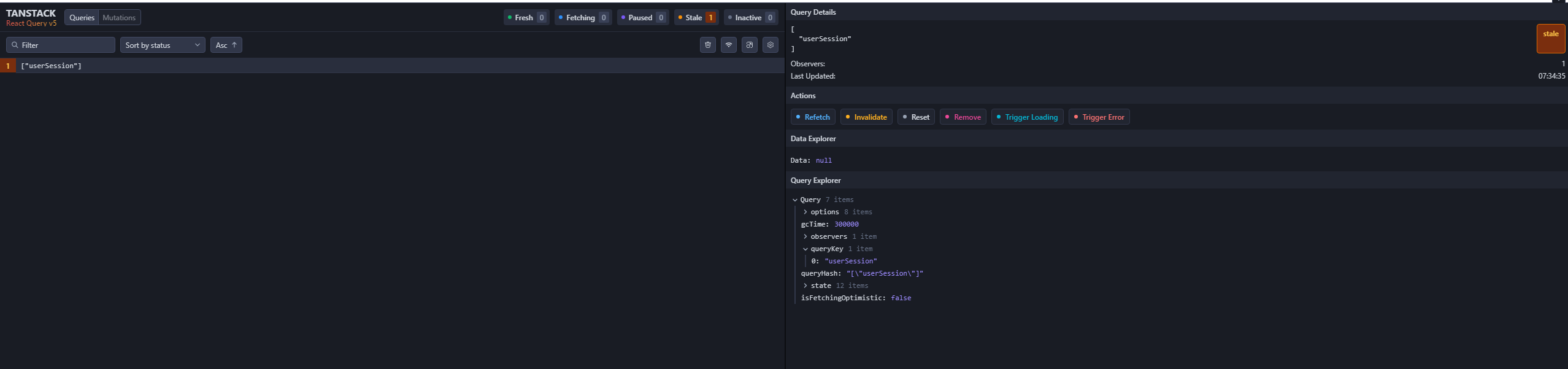Viewport: 1568px width, 369px height.
Task: Click the gcTime value 300000
Action: [x=846, y=224]
